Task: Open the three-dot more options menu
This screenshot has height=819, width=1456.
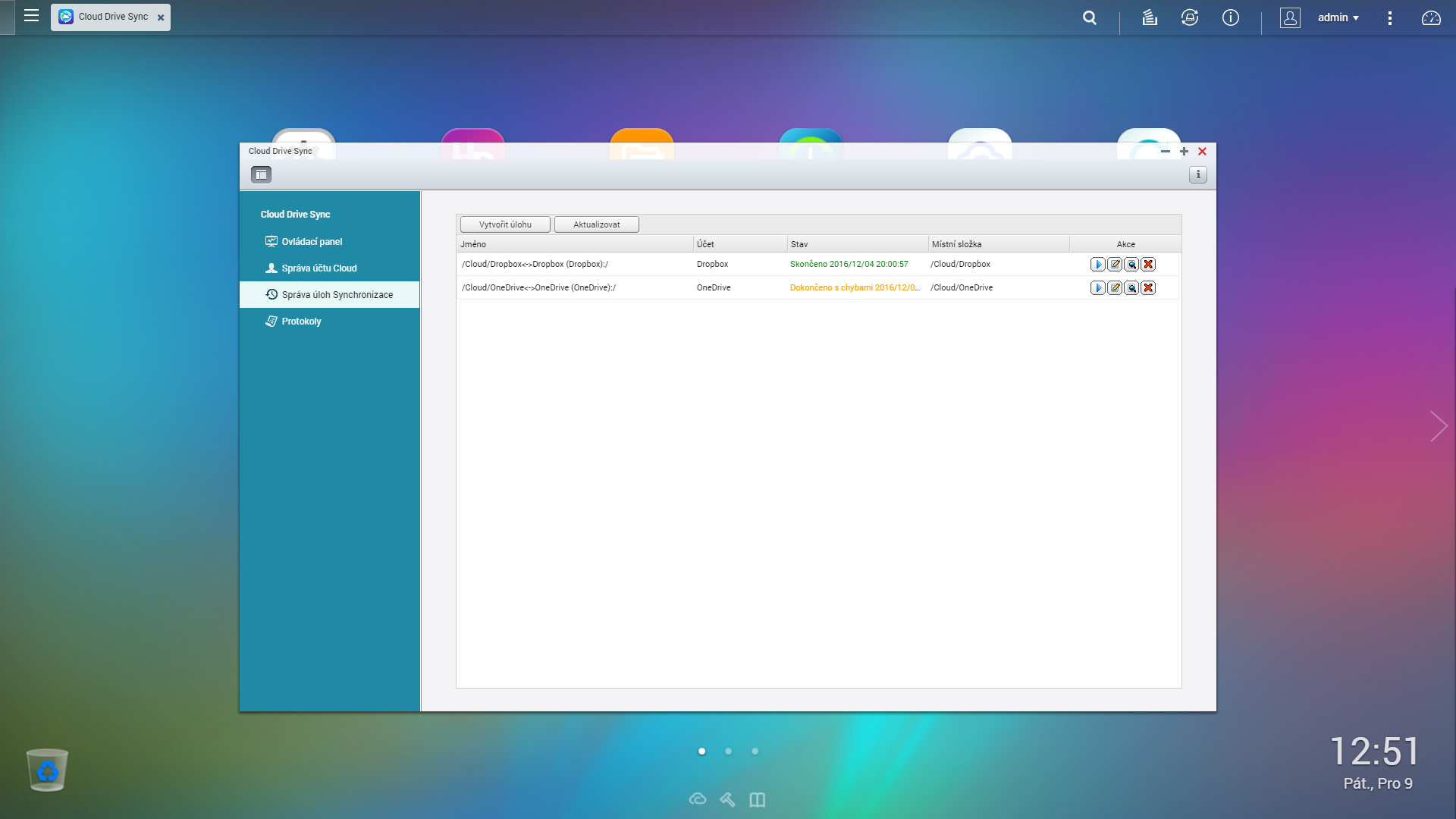Action: [1389, 17]
